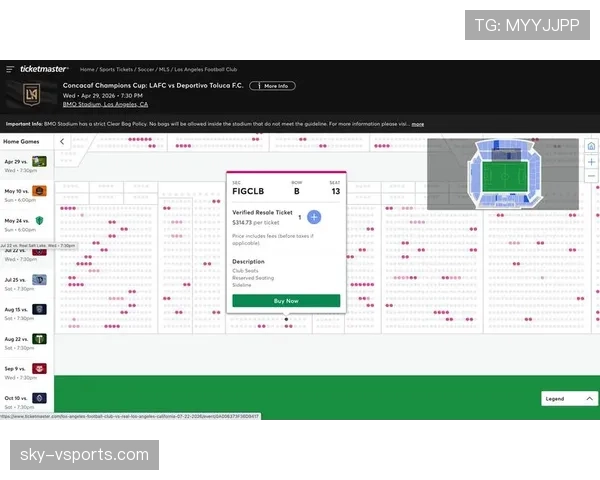This screenshot has width=600, height=480.
Task: Go to Soccer breadcrumb
Action: 145,69
